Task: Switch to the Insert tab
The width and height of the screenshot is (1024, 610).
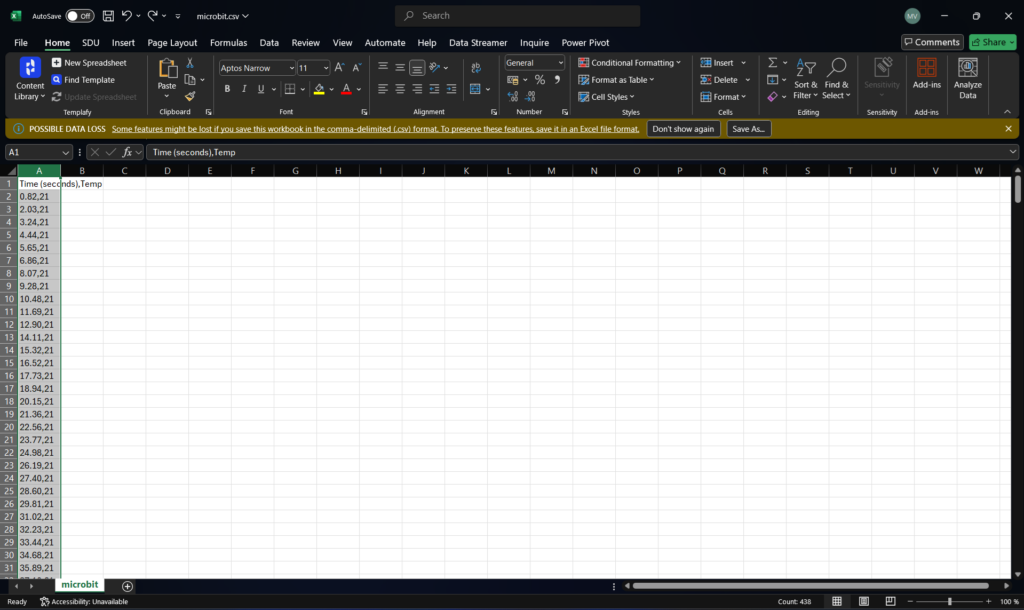Action: coord(123,42)
